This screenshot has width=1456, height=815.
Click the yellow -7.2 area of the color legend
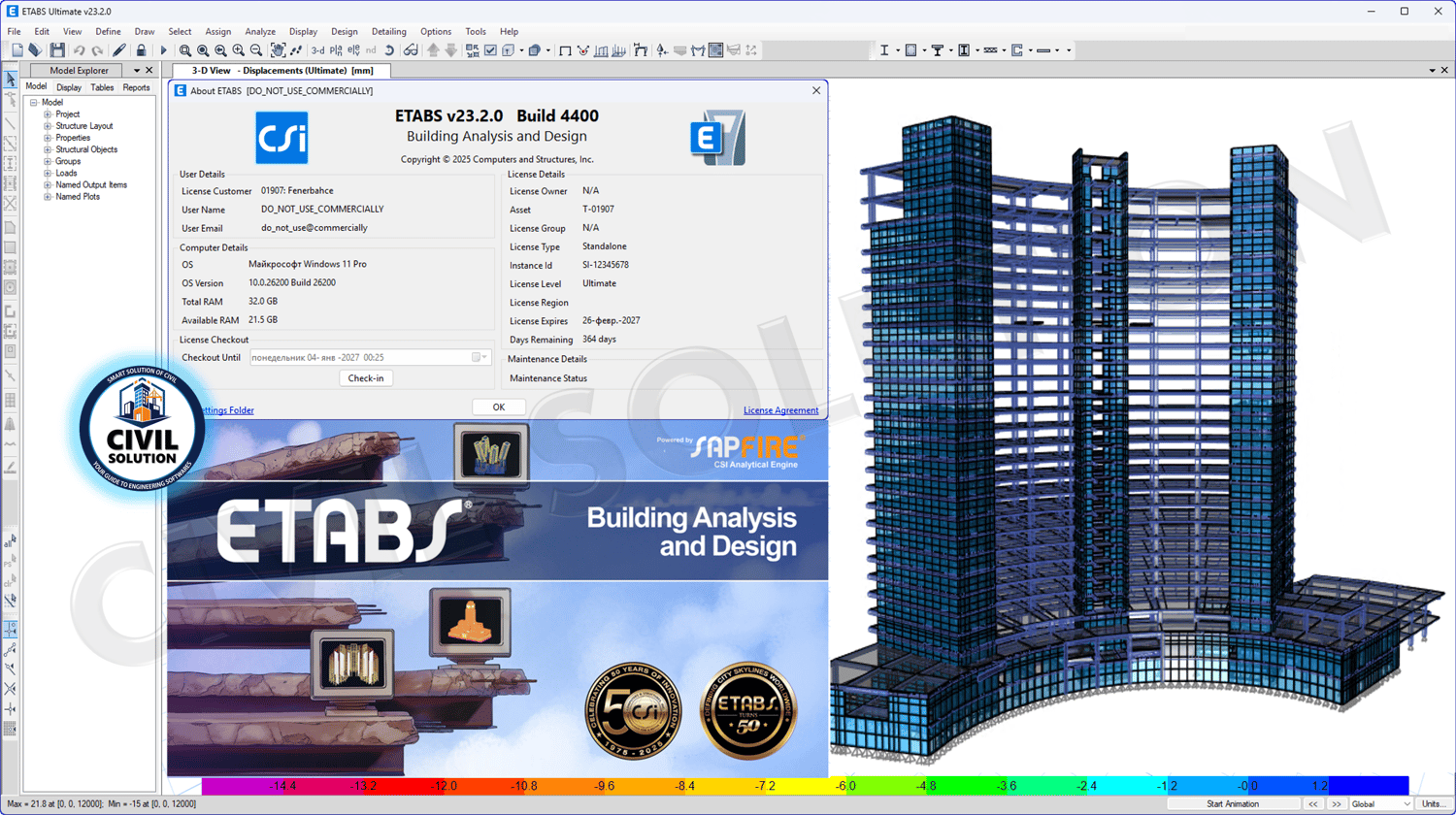click(766, 786)
